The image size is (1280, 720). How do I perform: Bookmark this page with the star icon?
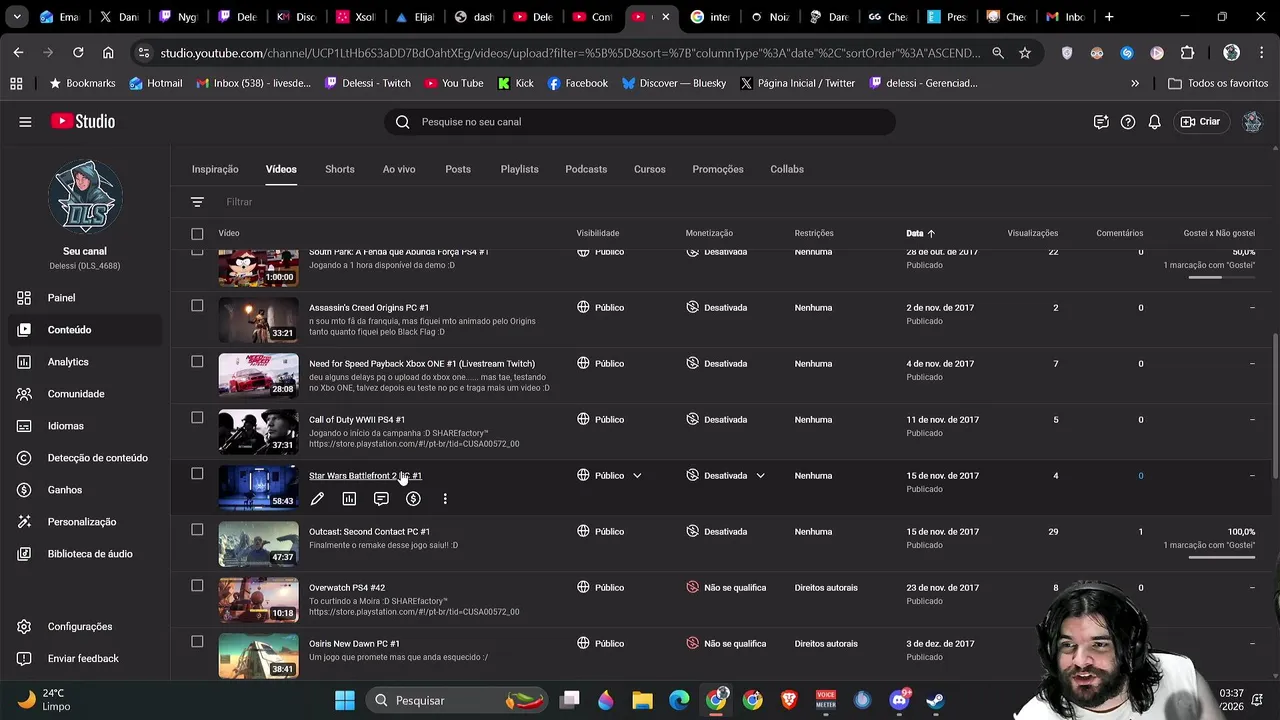1025,53
